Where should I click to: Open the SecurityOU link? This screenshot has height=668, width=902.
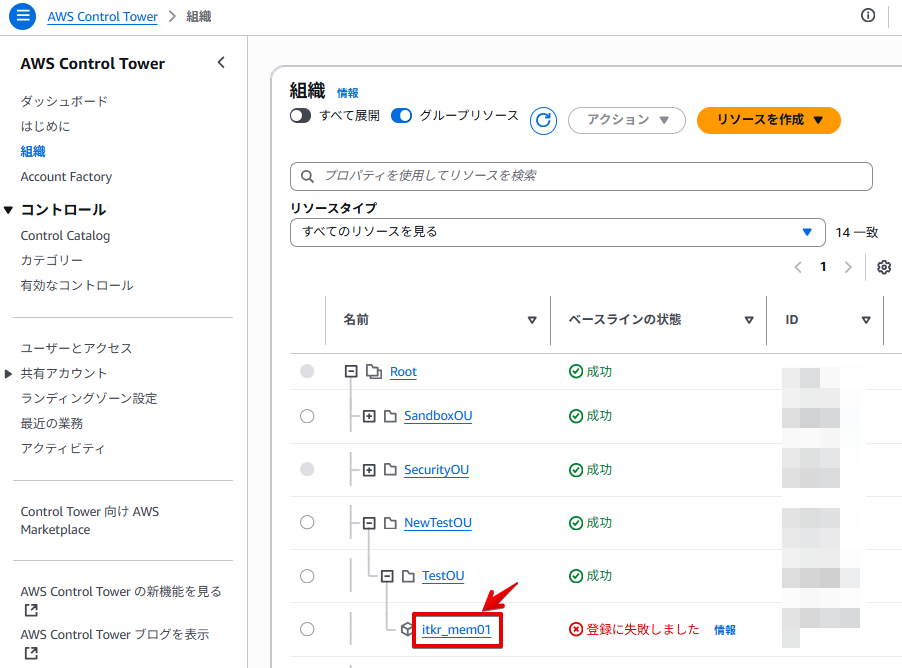[436, 470]
